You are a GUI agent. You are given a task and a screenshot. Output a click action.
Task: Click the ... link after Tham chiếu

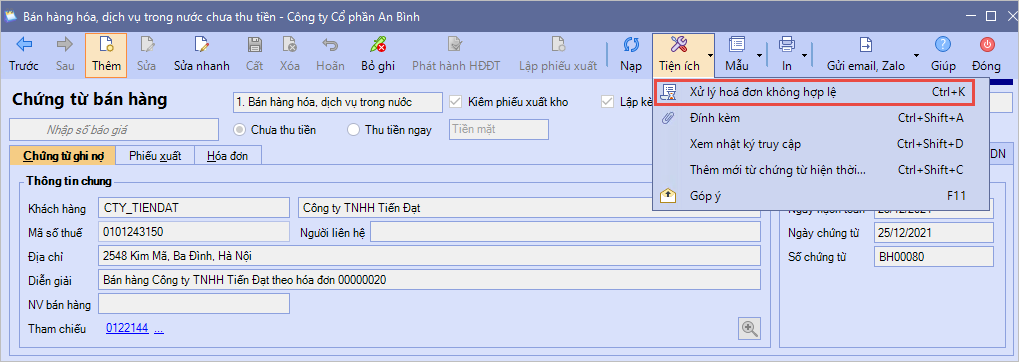[159, 329]
